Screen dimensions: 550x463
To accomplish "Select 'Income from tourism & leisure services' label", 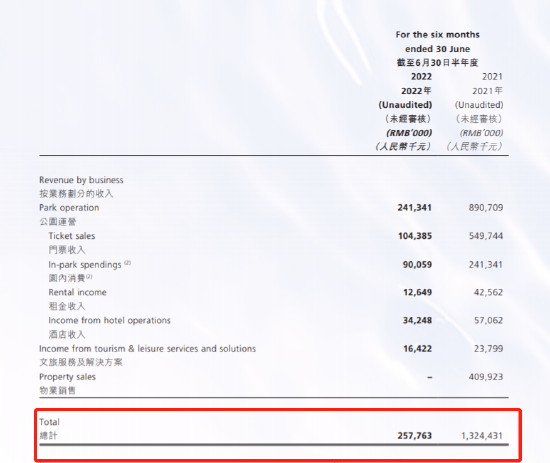I will (x=147, y=349).
